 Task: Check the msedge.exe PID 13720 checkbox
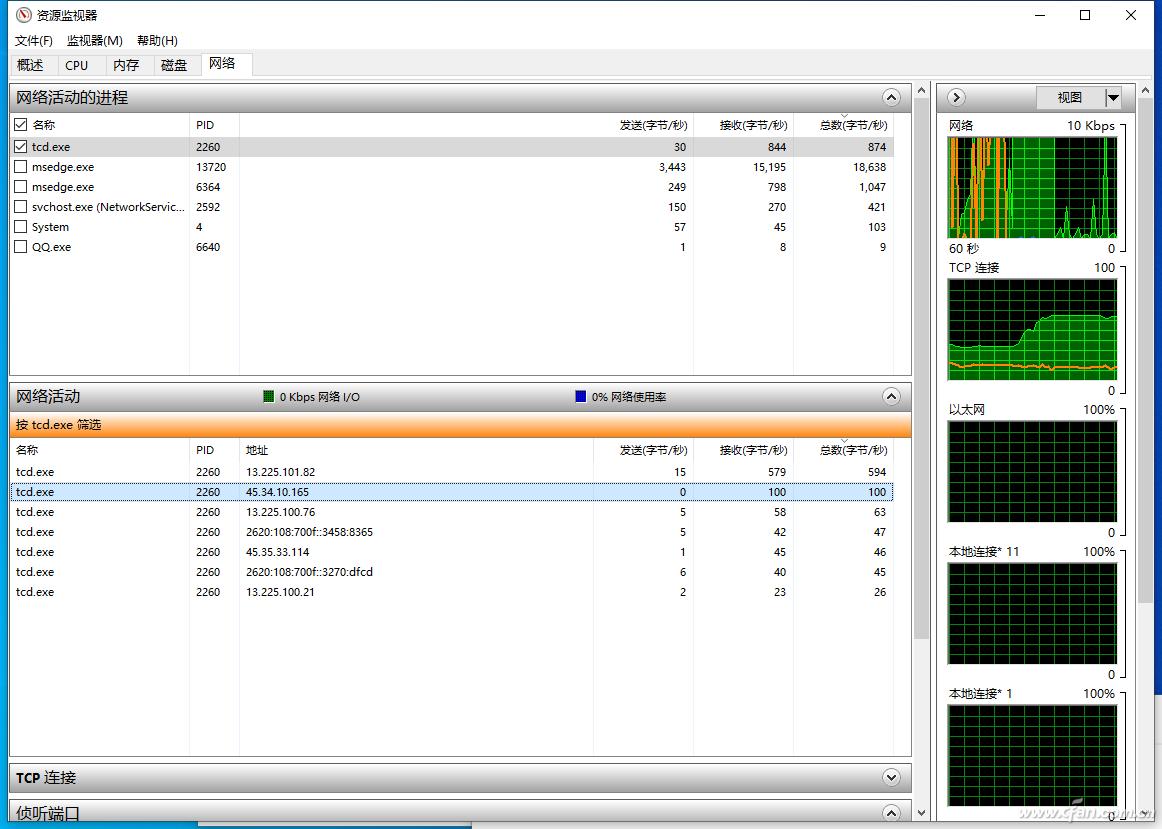click(21, 167)
